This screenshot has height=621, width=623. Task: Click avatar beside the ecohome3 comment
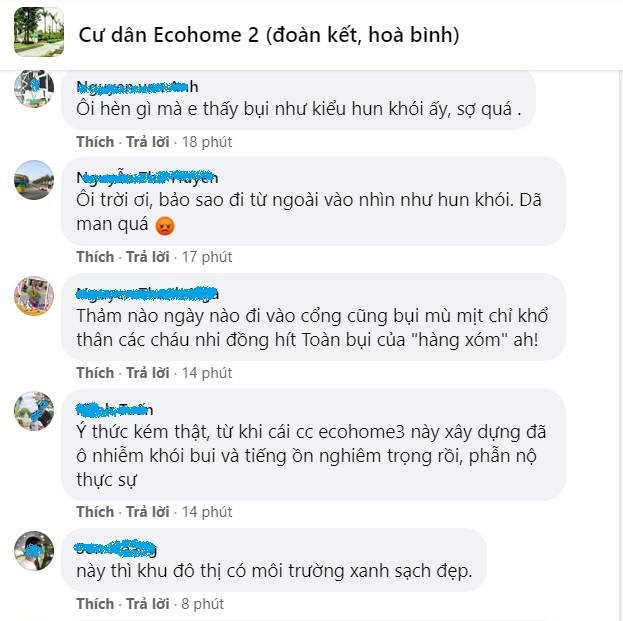tap(34, 411)
